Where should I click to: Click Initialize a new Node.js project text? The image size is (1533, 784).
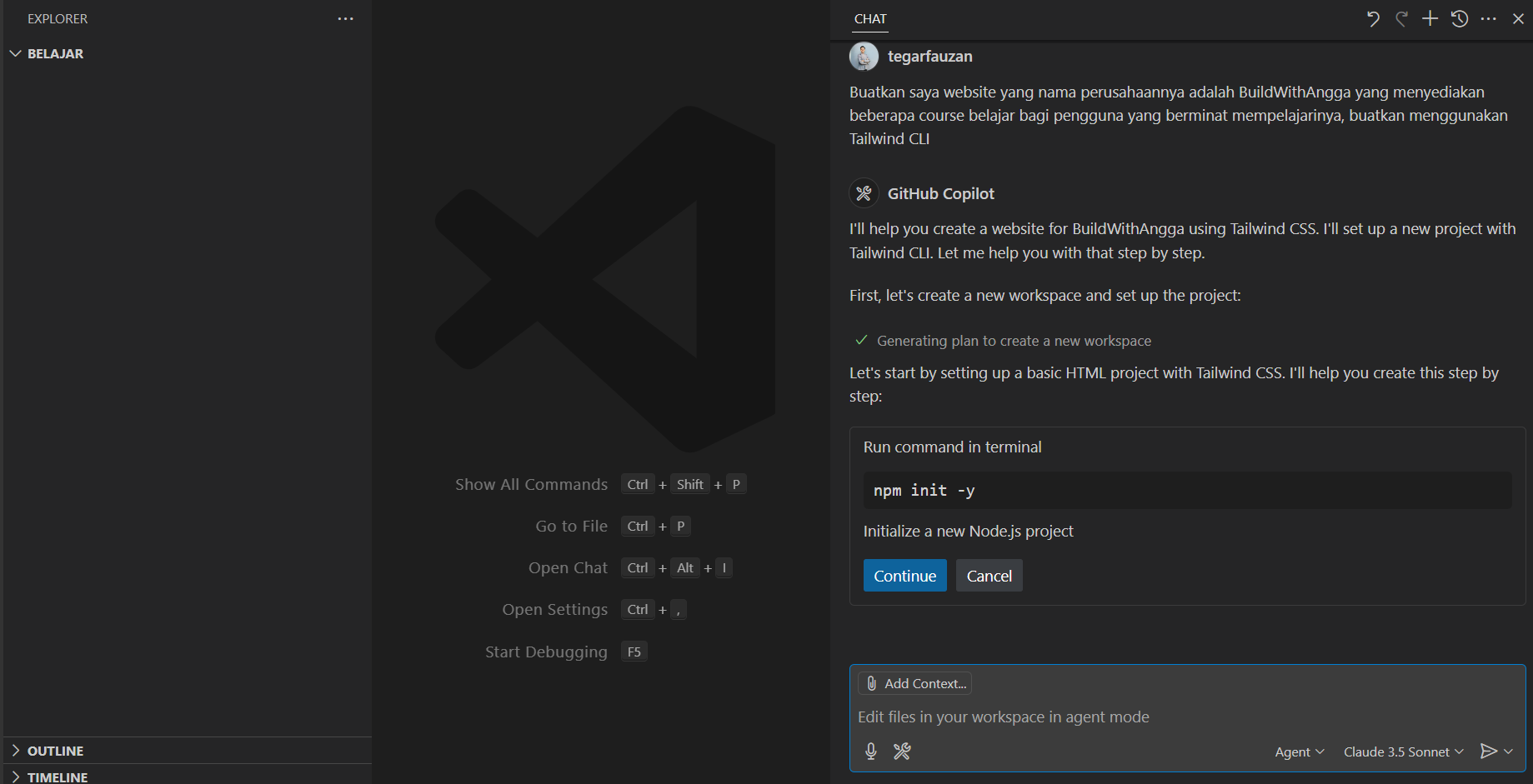[968, 531]
